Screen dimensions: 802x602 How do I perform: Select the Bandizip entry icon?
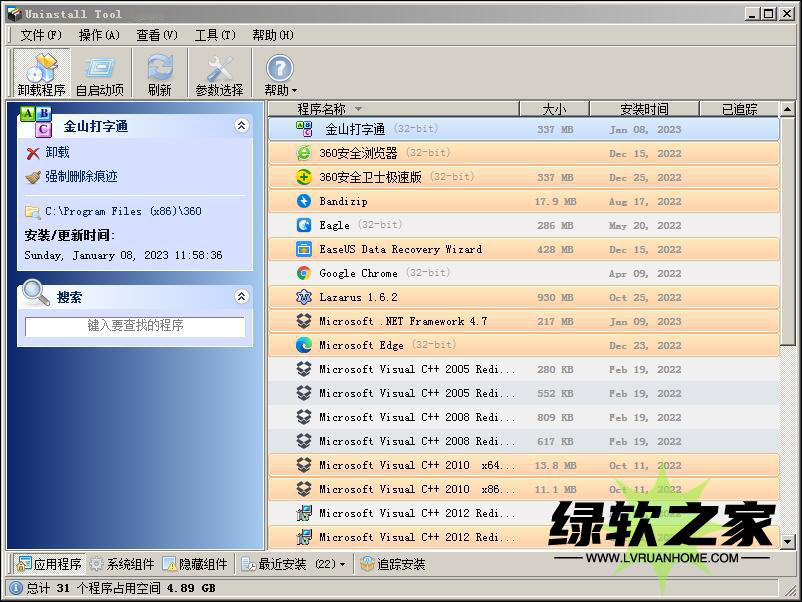pyautogui.click(x=304, y=201)
